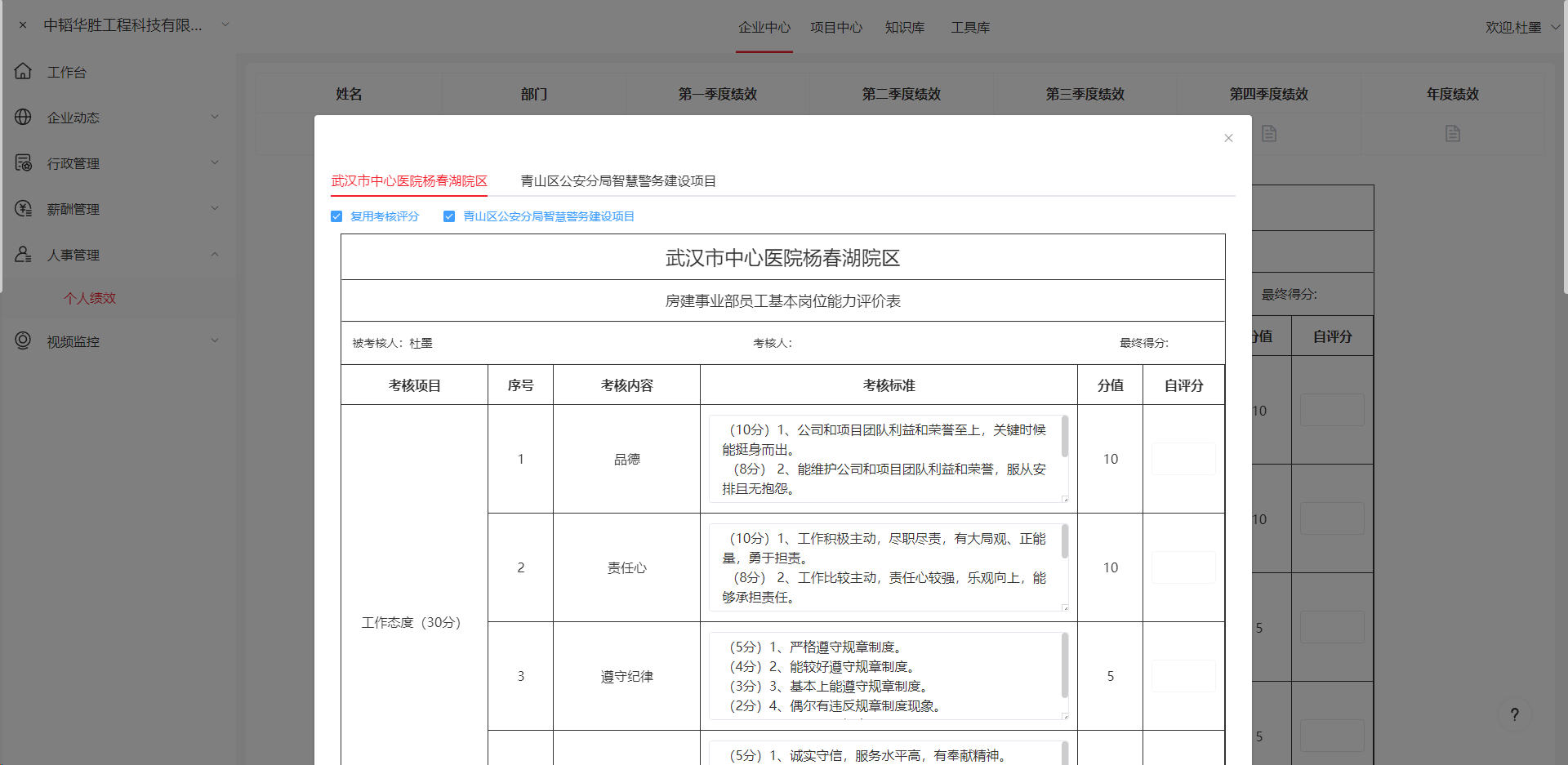Go to 工作台 in the sidebar

(x=67, y=73)
